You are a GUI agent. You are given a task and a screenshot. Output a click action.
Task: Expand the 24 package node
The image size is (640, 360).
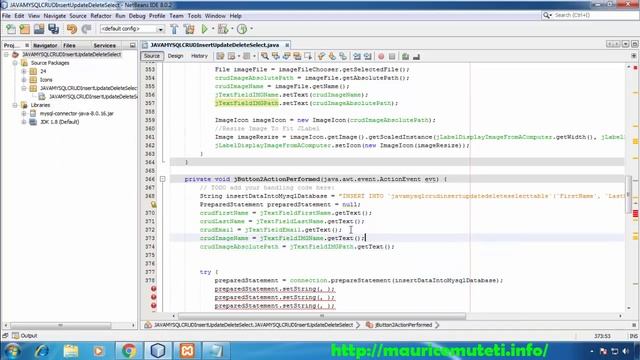coord(24,71)
